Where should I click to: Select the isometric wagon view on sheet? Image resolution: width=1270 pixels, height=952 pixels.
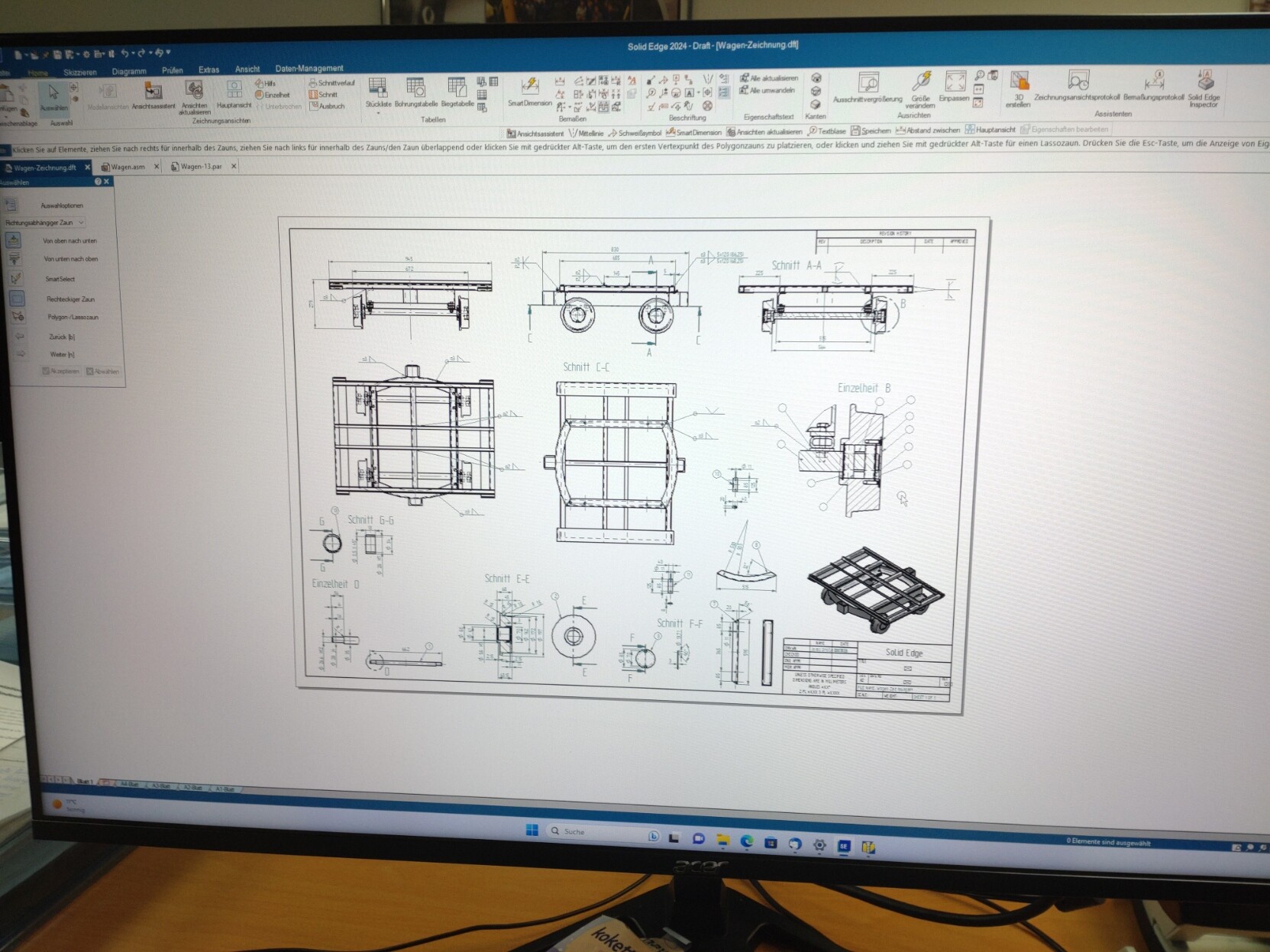pyautogui.click(x=875, y=589)
